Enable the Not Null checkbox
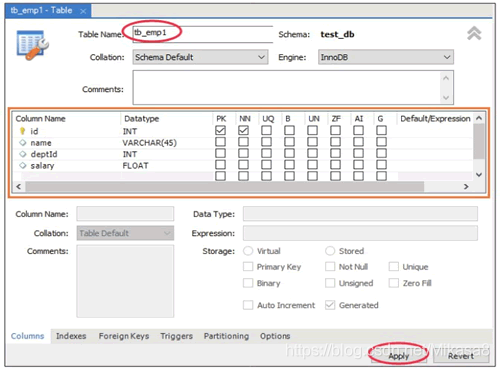 tap(330, 267)
